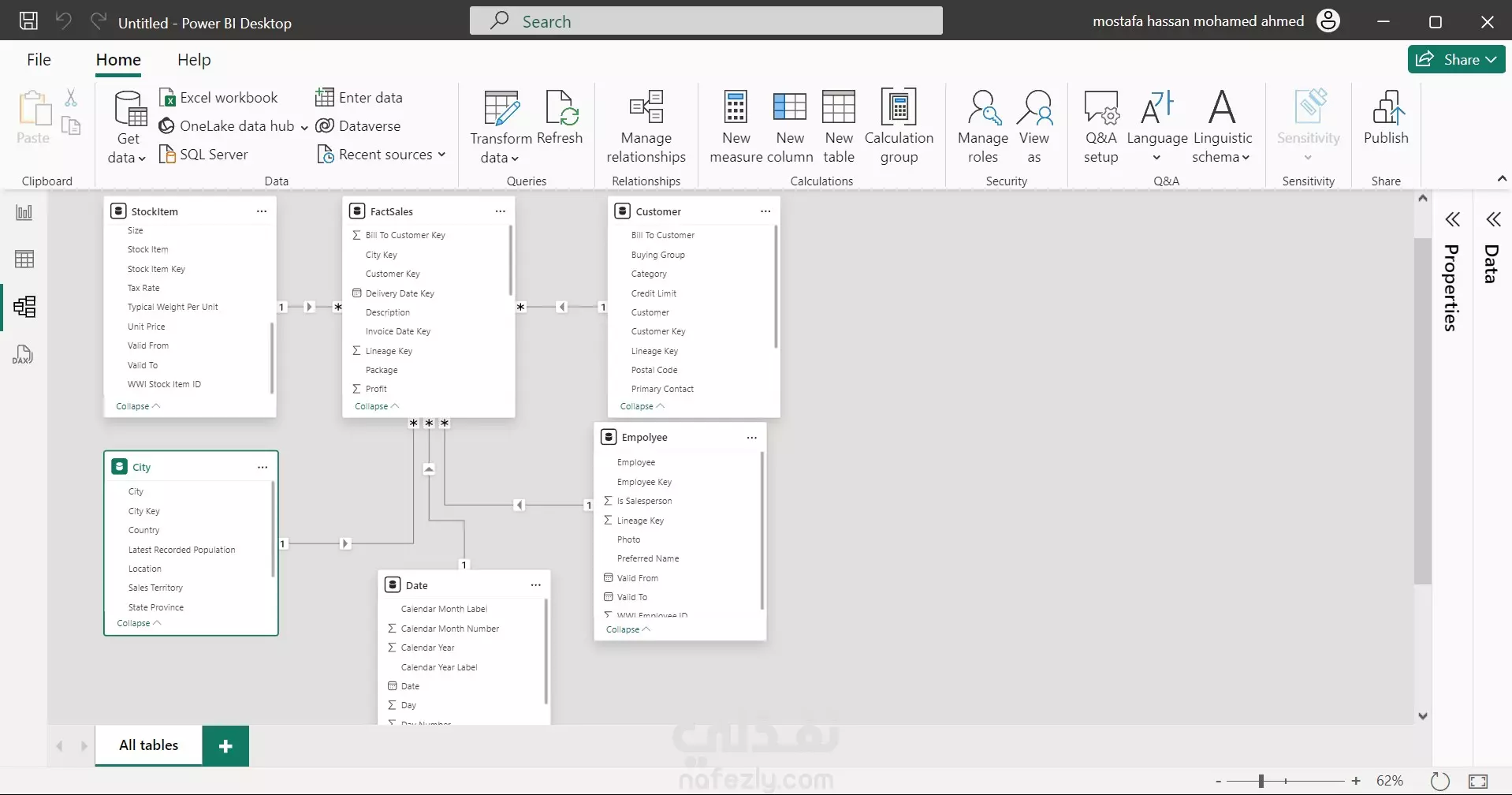Switch to Model view in sidebar
Screen dimensions: 1512x795
(24, 307)
